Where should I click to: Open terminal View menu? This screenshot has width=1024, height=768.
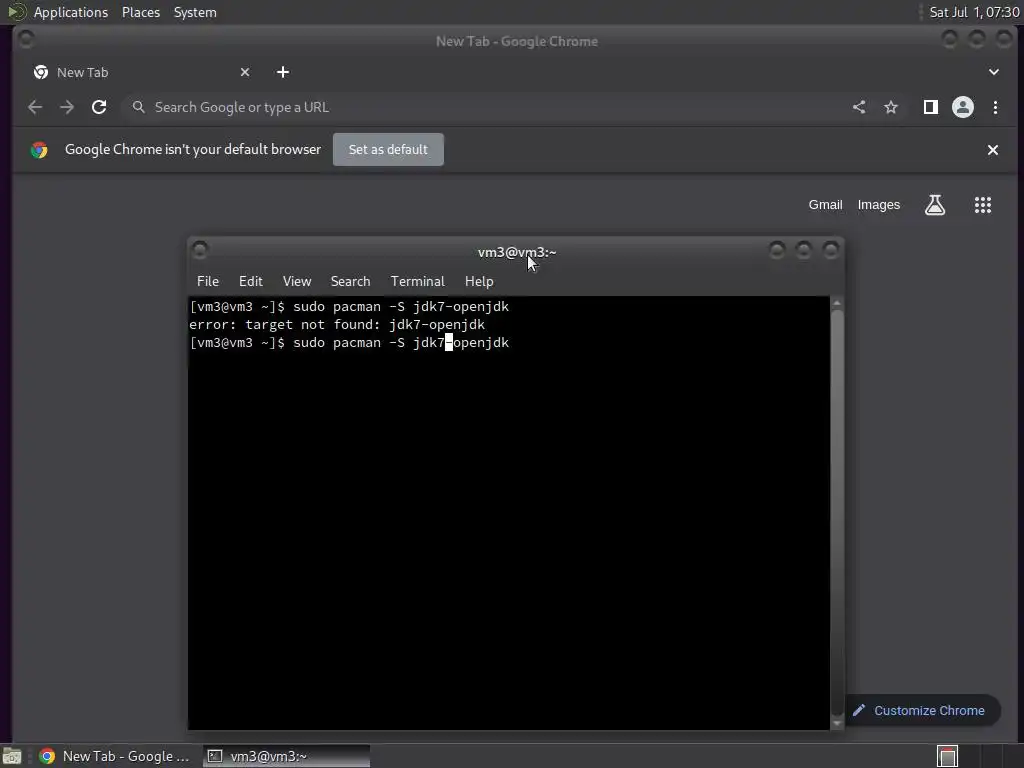296,281
